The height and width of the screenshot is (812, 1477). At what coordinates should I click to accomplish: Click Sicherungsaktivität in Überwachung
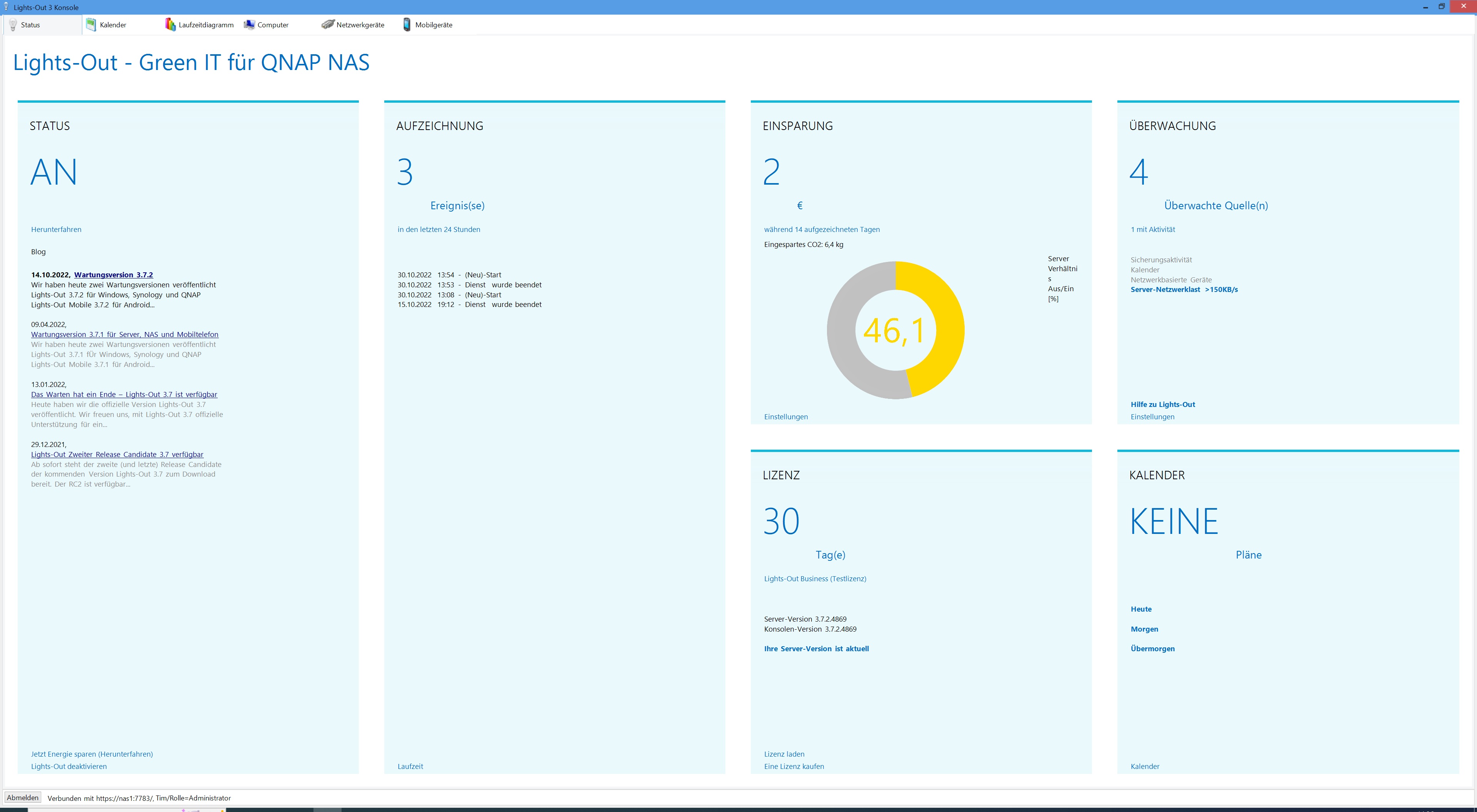click(x=1161, y=260)
